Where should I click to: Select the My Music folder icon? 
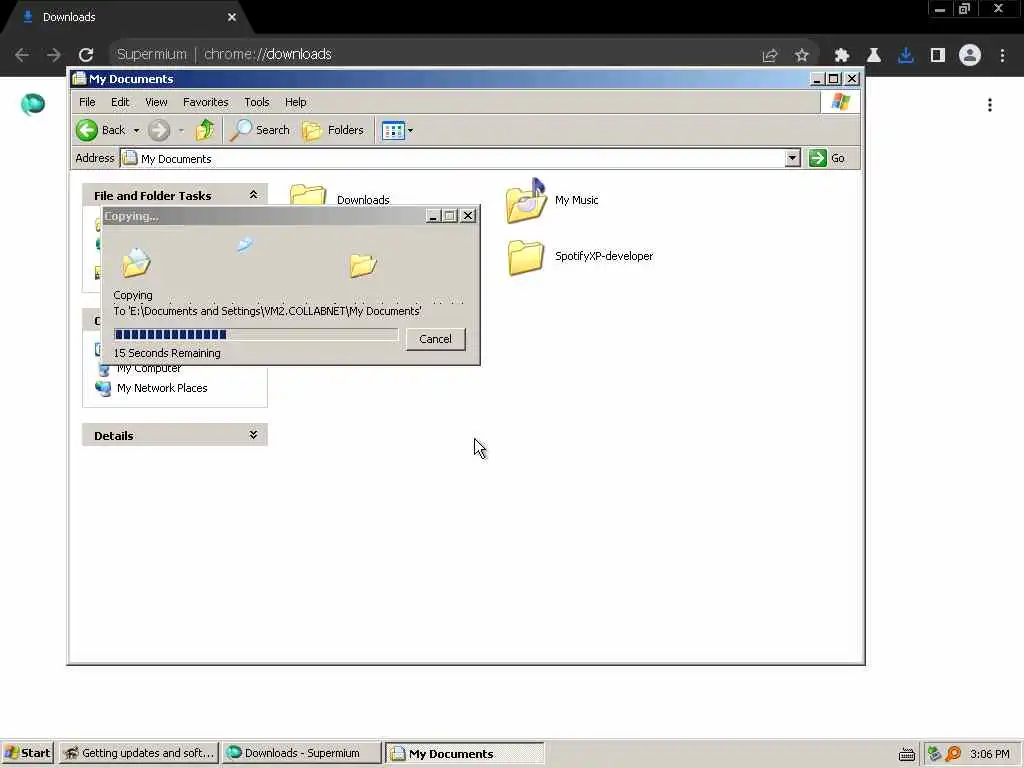(x=526, y=200)
